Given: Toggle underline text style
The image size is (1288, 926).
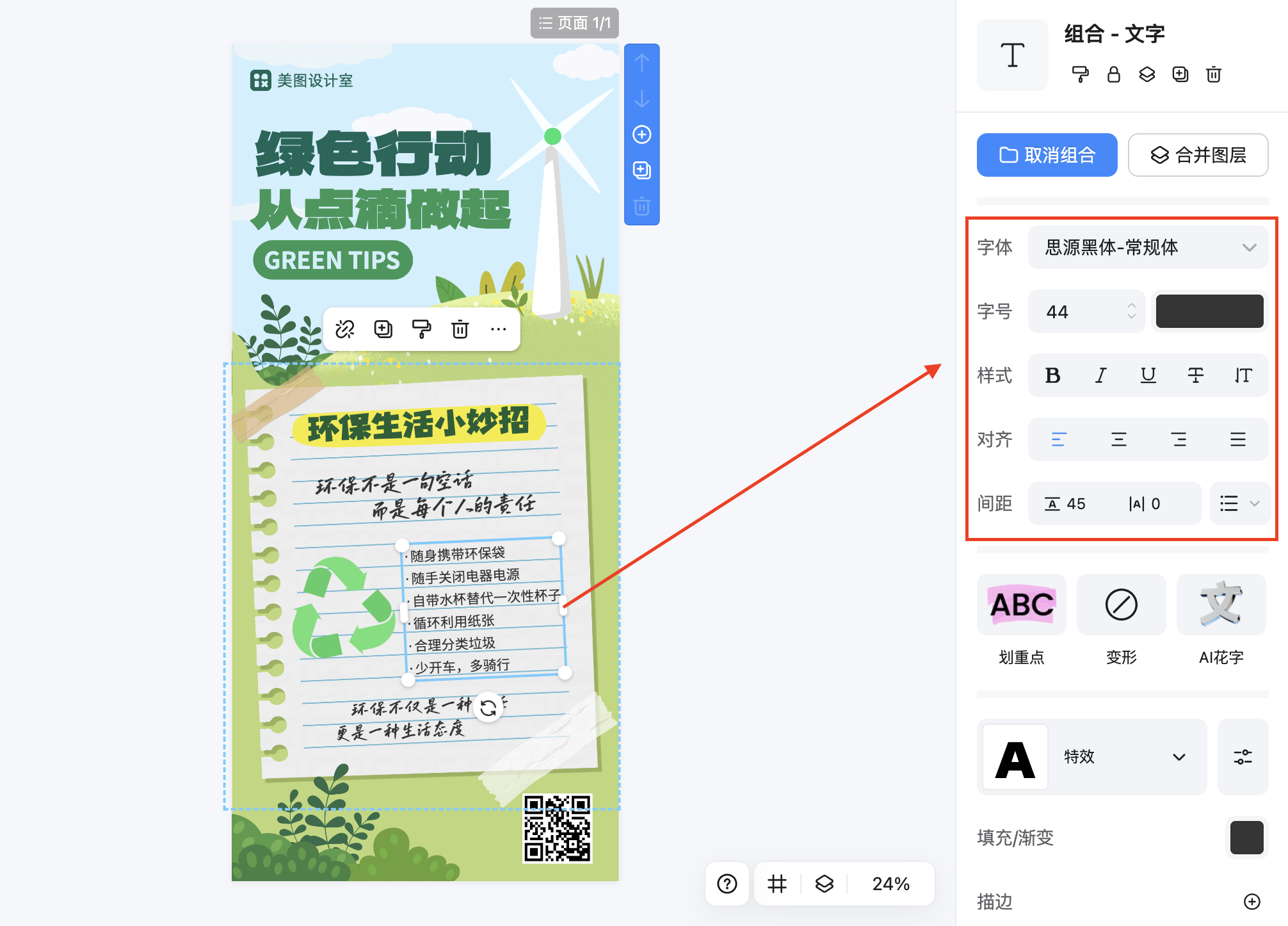Looking at the screenshot, I should (x=1148, y=375).
